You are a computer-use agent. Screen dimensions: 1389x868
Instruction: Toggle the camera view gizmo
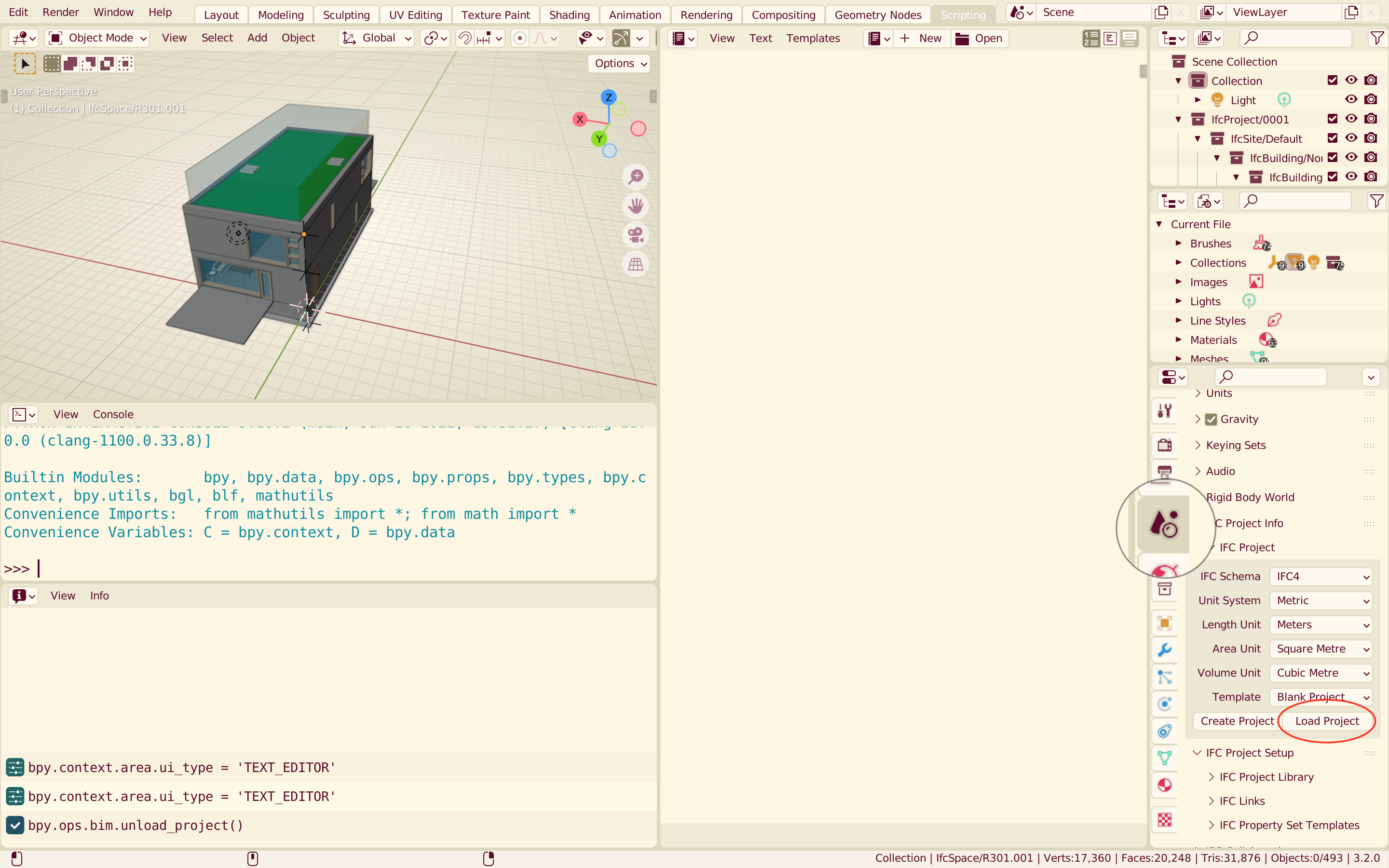click(x=635, y=235)
